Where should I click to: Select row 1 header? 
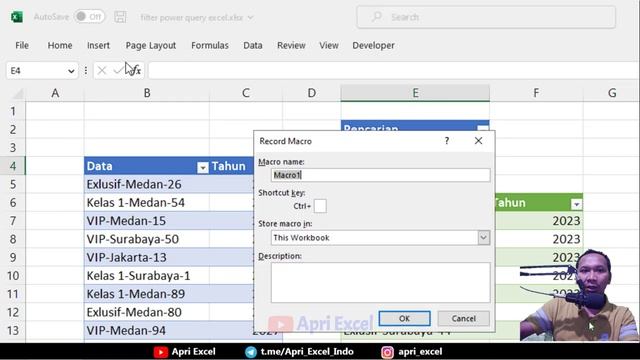13,111
